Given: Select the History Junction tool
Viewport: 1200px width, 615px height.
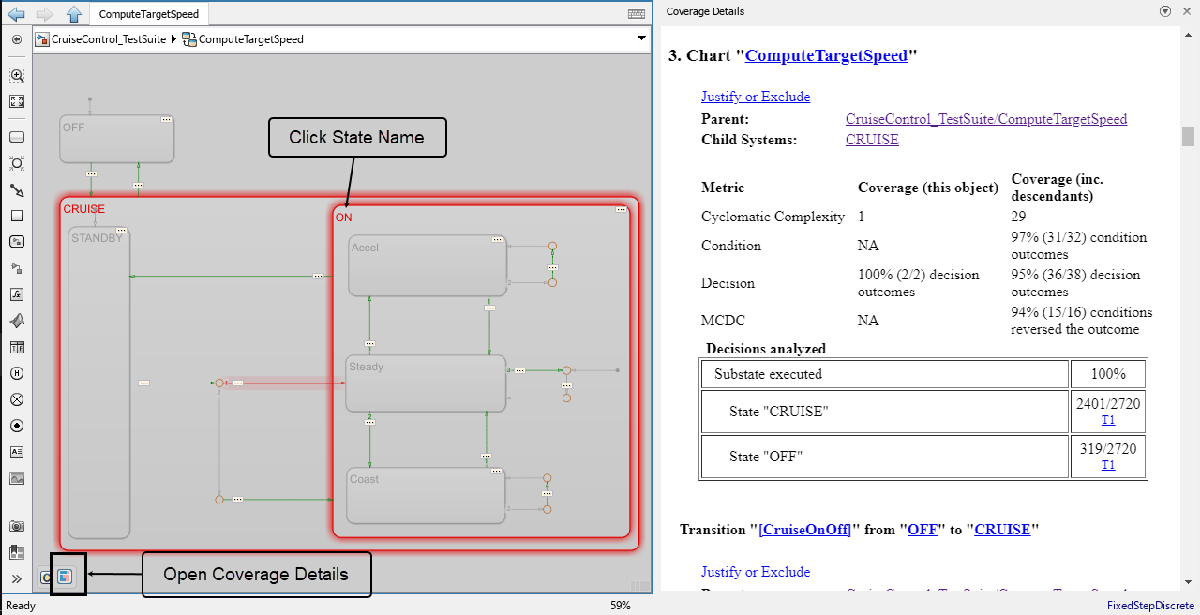Looking at the screenshot, I should (x=17, y=373).
